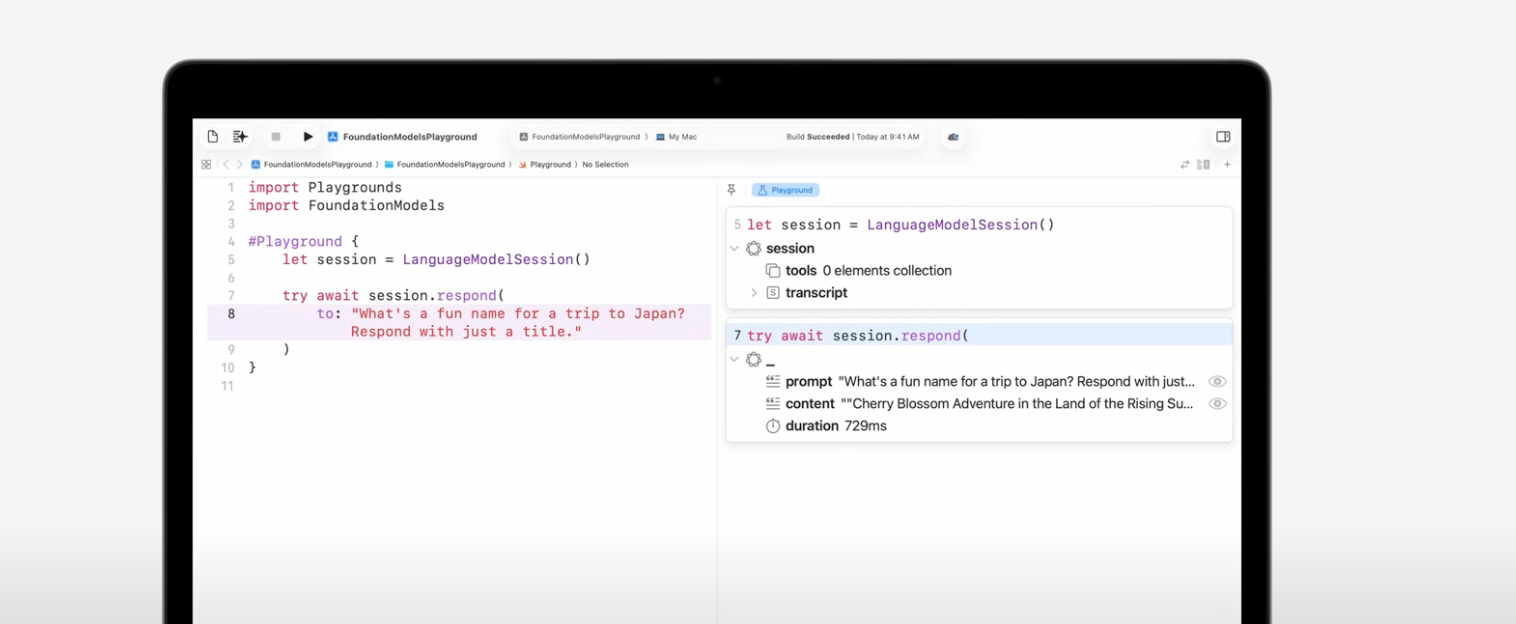Viewport: 1516px width, 624px height.
Task: Click 'respond' method in editor line 7
Action: (x=467, y=296)
